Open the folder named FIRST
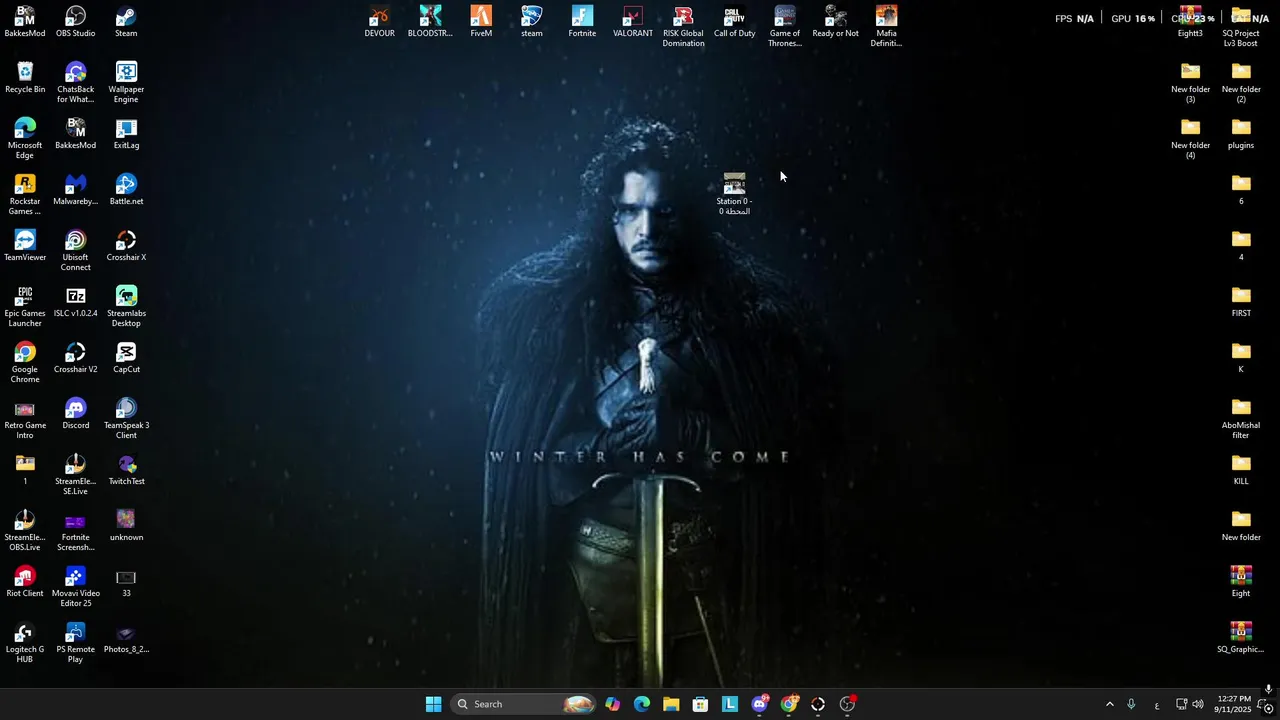 point(1241,302)
